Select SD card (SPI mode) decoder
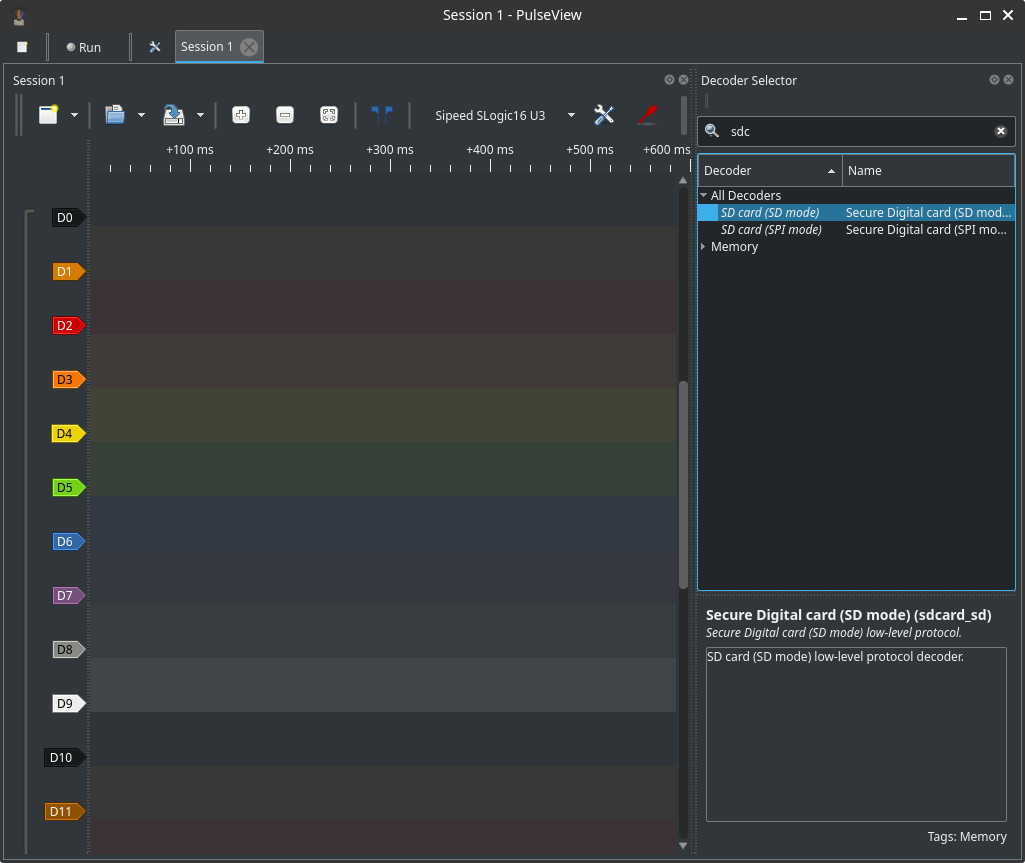The width and height of the screenshot is (1025, 863). 771,230
